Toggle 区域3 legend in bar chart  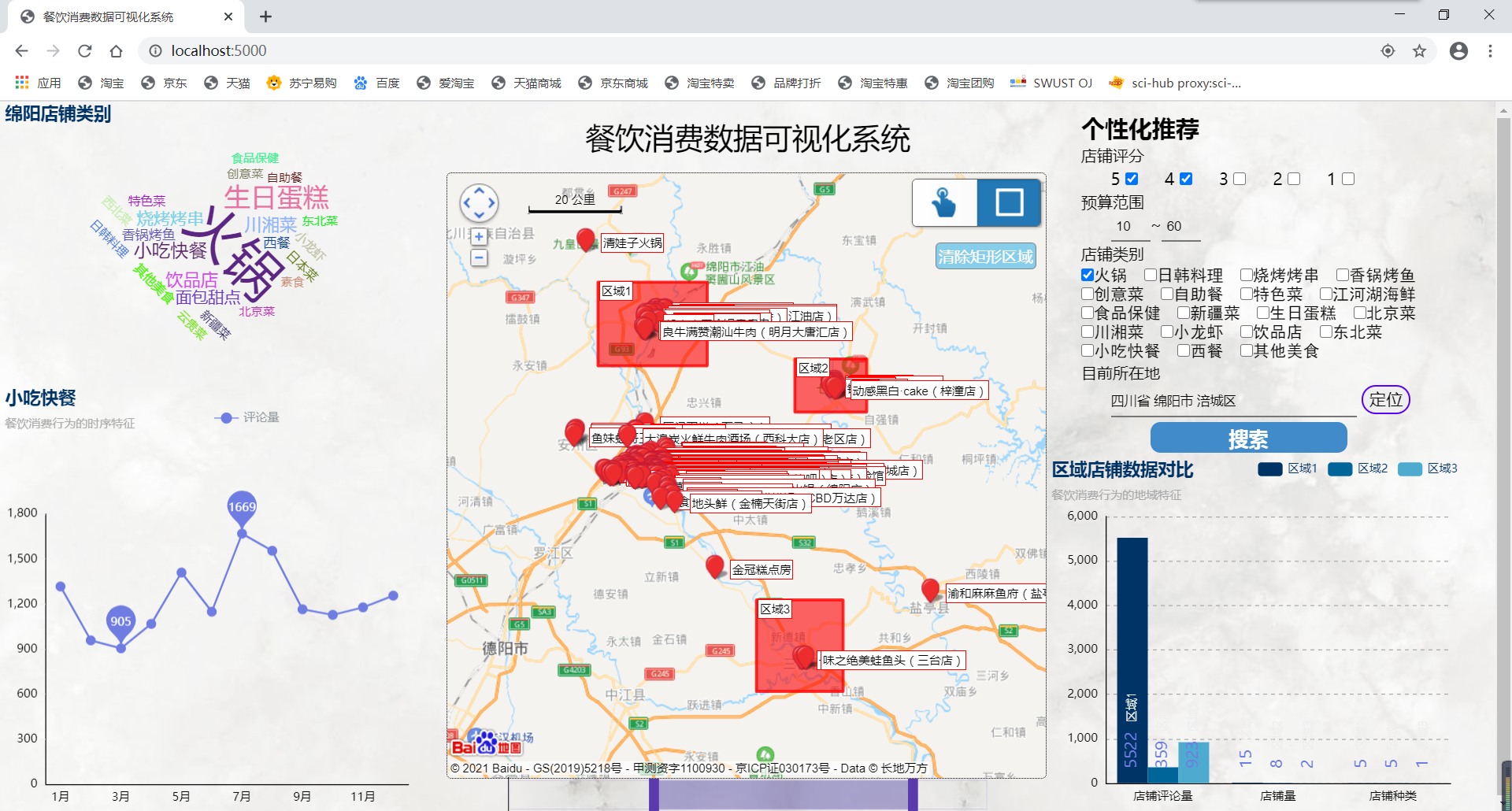(1428, 468)
